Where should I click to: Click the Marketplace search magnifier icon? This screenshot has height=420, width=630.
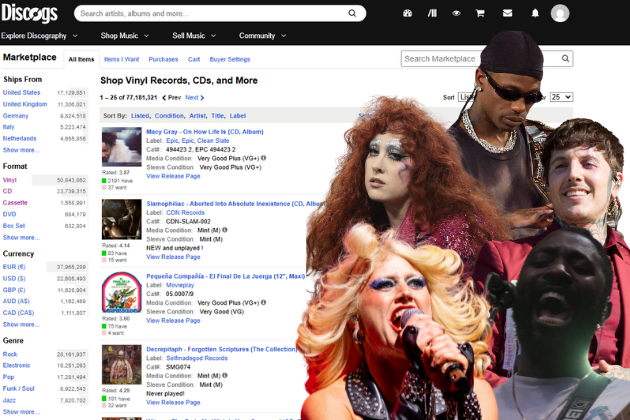tap(566, 59)
